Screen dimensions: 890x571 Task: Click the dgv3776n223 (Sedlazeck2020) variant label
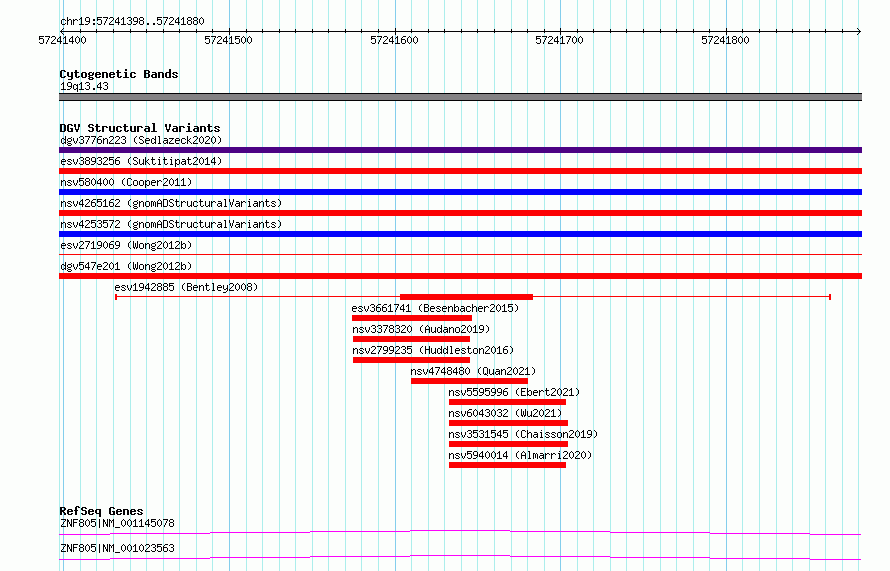(141, 140)
